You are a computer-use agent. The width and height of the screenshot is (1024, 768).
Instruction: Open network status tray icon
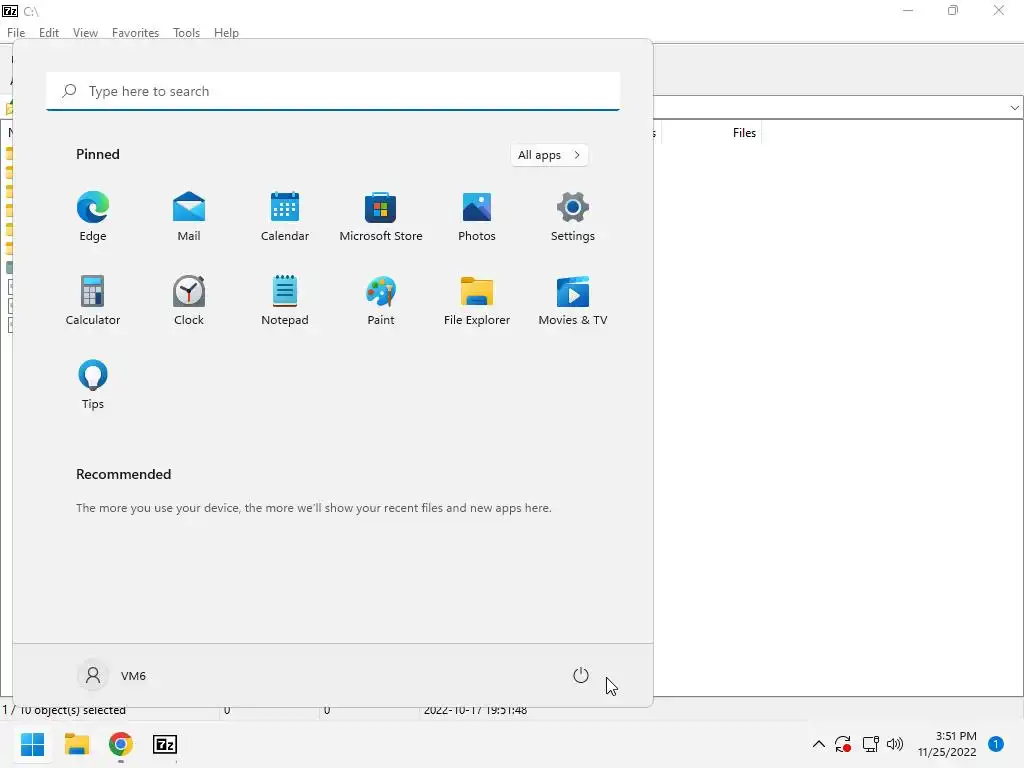click(870, 744)
